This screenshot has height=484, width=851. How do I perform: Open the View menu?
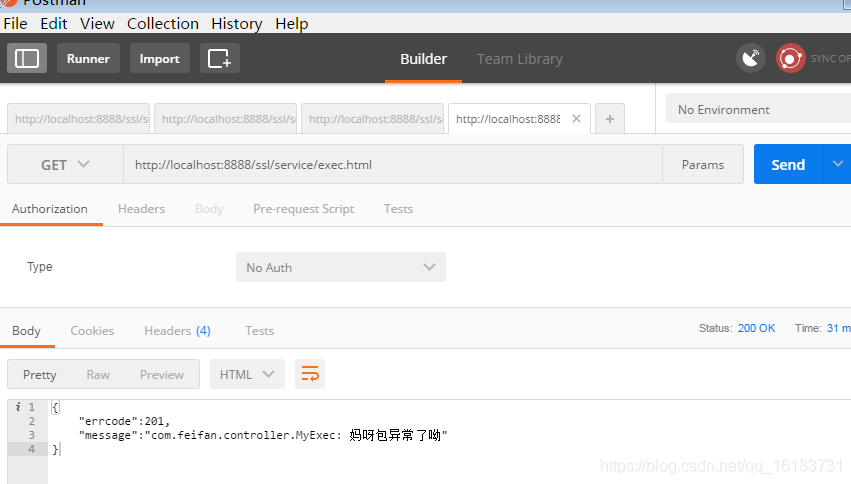pos(97,23)
